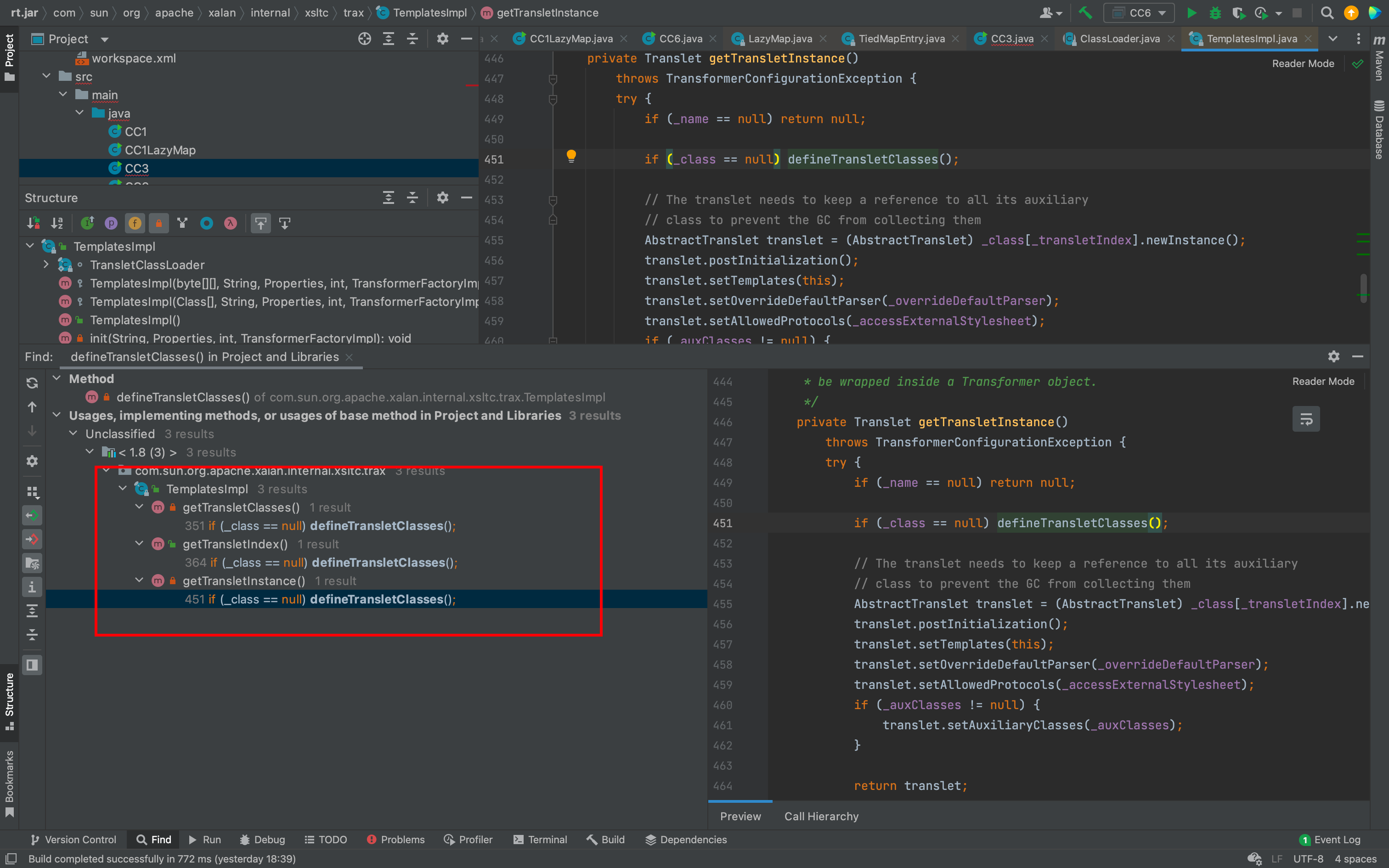Click the profiler run clock icon
This screenshot has height=868, width=1389.
(x=1260, y=13)
